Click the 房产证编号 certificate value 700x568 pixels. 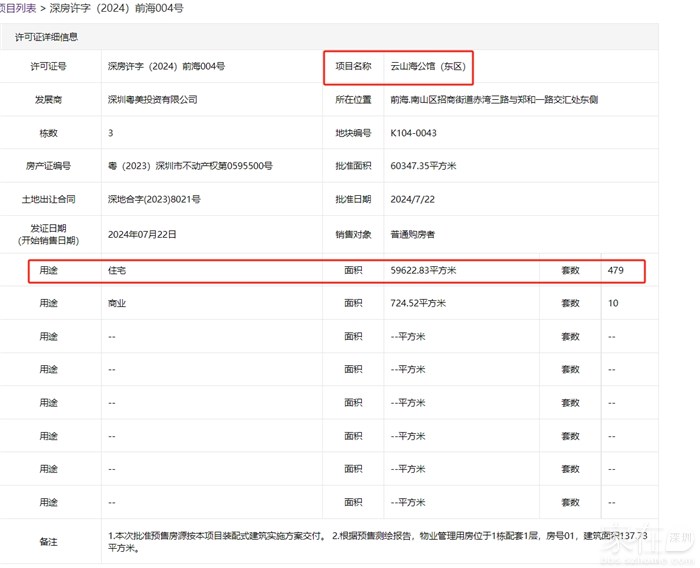(190, 165)
